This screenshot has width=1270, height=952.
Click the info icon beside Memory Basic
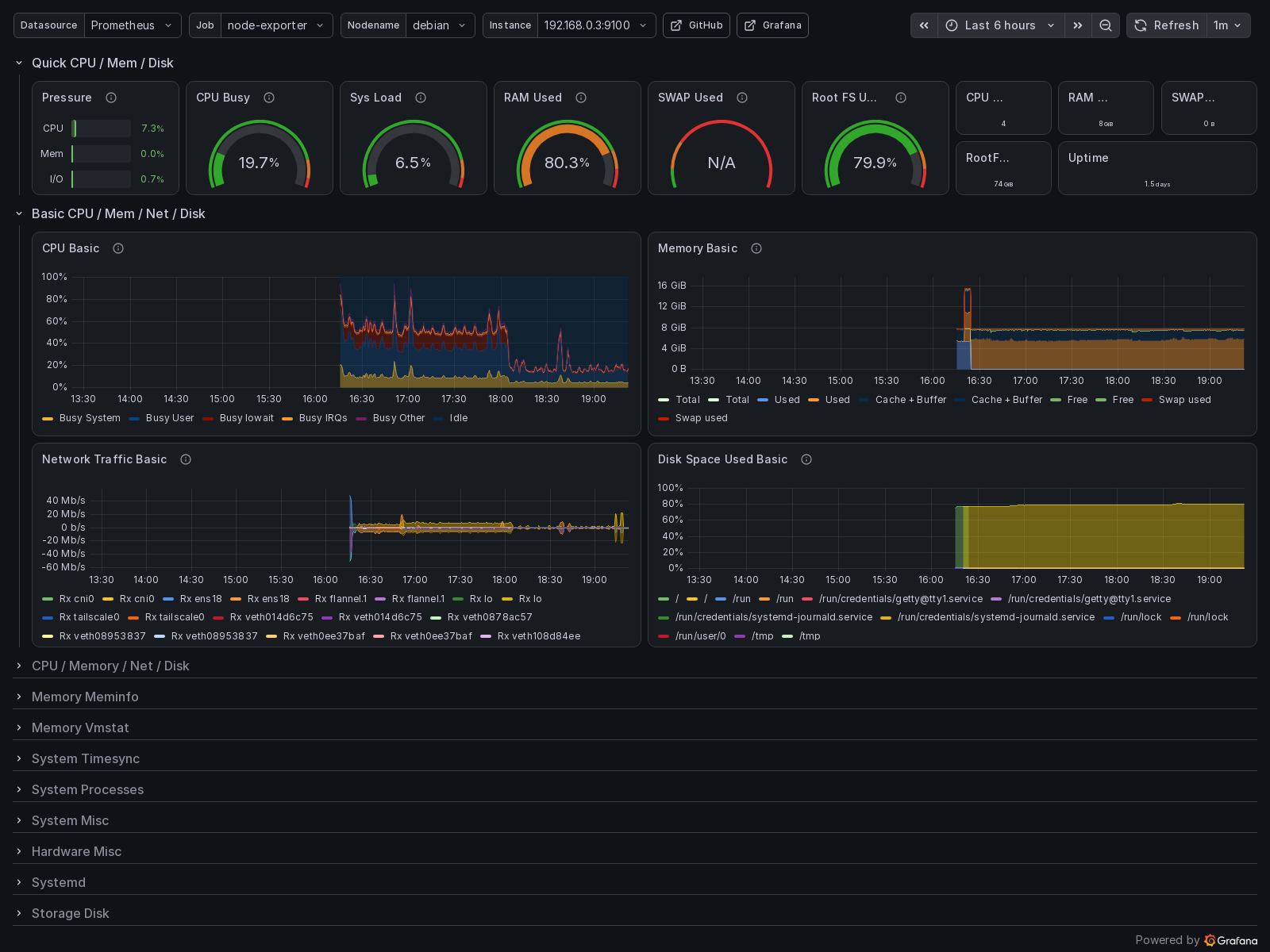(756, 248)
